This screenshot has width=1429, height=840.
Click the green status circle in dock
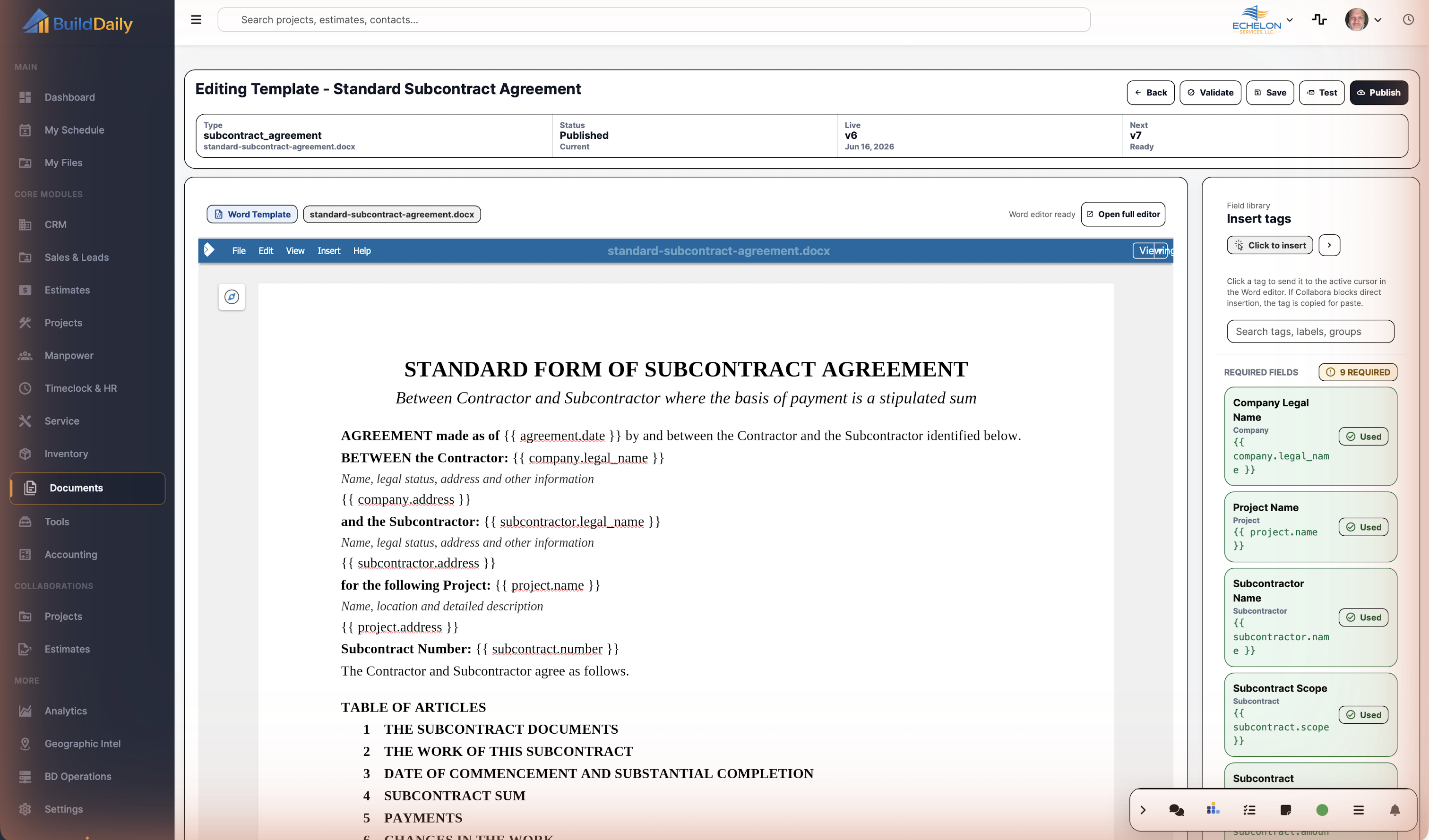click(1322, 810)
